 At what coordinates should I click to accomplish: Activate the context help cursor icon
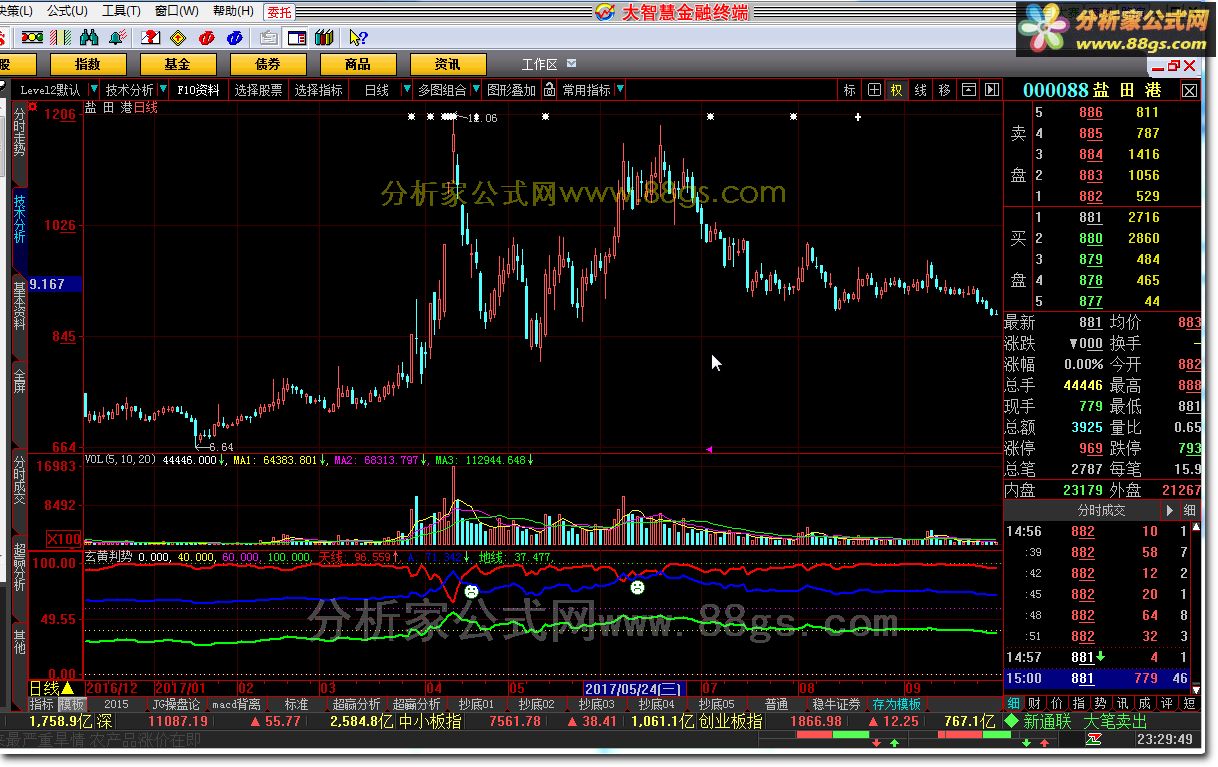pos(358,38)
